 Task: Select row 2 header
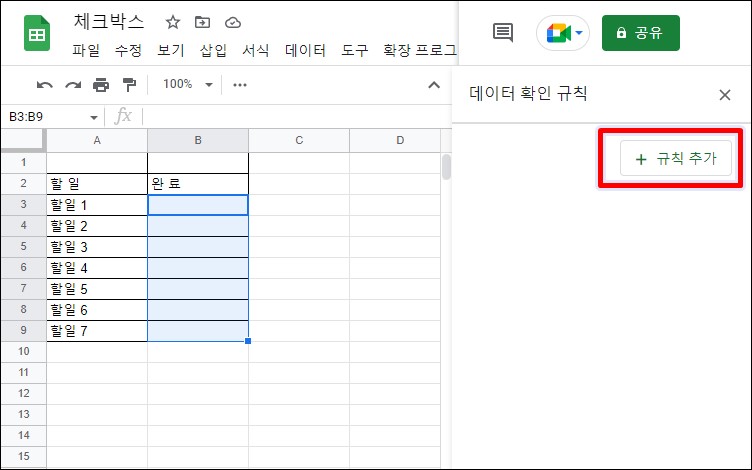24,184
